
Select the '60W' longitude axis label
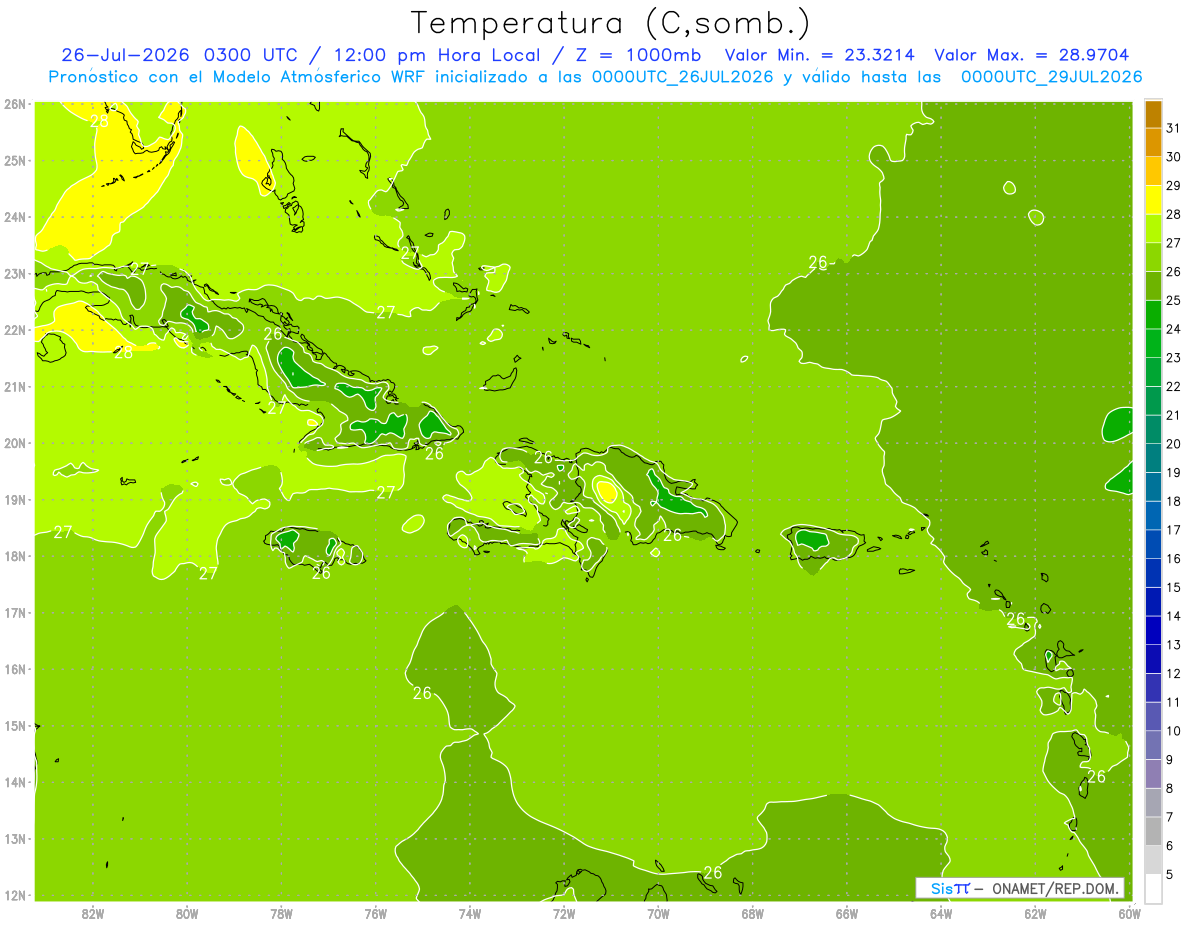pyautogui.click(x=1130, y=913)
